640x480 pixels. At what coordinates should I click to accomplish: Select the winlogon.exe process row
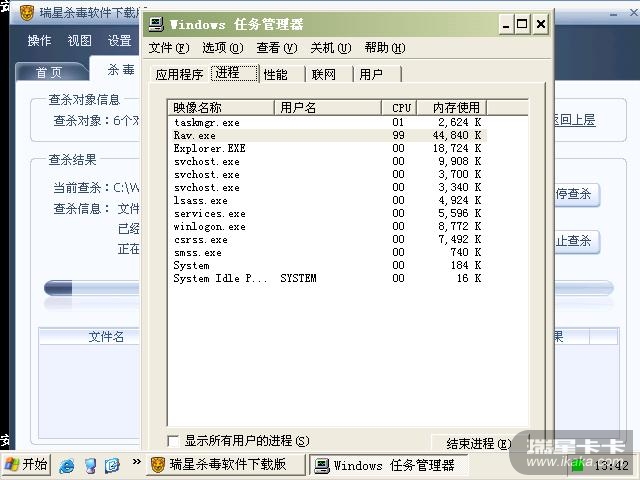327,227
